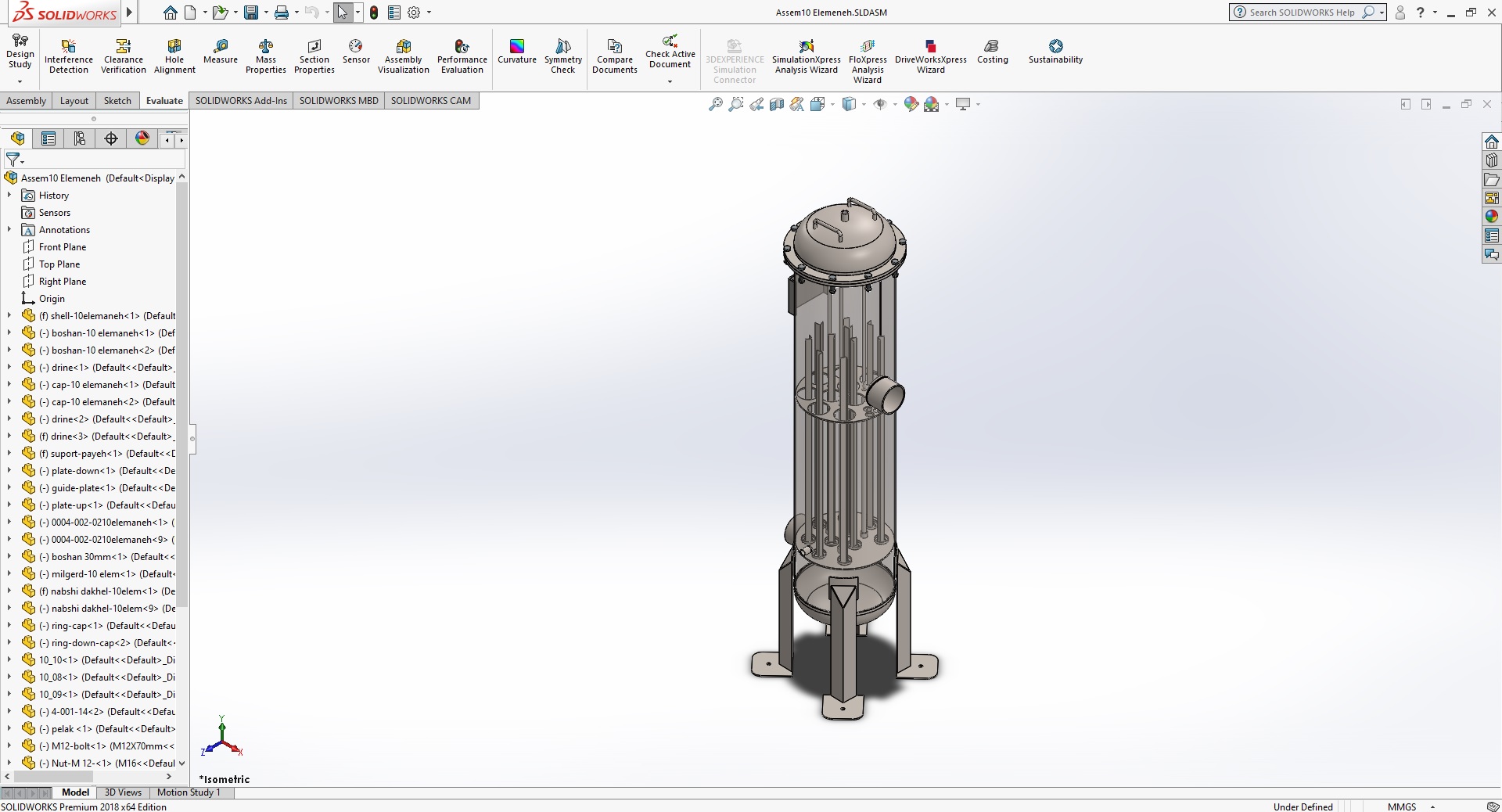
Task: Open Motion Study 1 tab
Action: 189,792
